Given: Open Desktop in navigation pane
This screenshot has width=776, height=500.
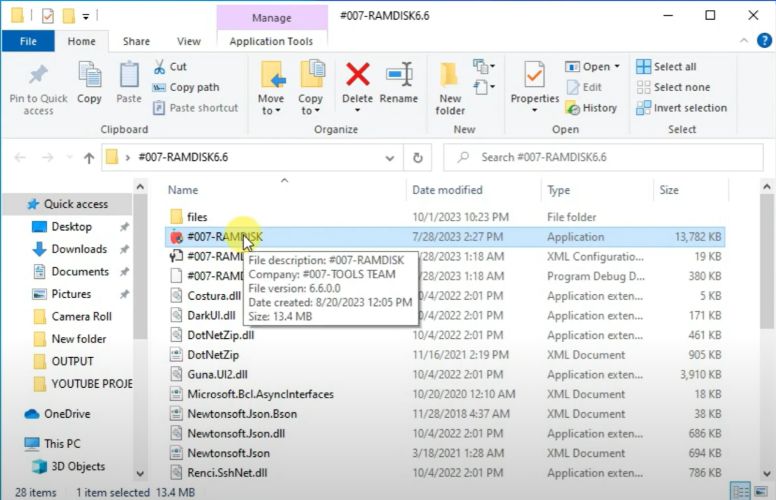Looking at the screenshot, I should point(71,227).
